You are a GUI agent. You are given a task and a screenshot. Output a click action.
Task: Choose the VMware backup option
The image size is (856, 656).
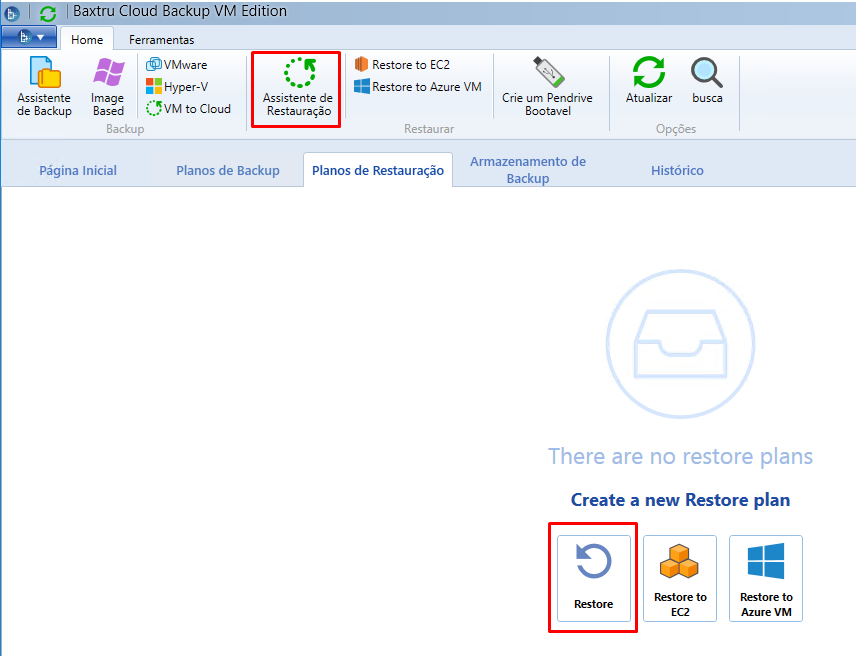point(177,64)
